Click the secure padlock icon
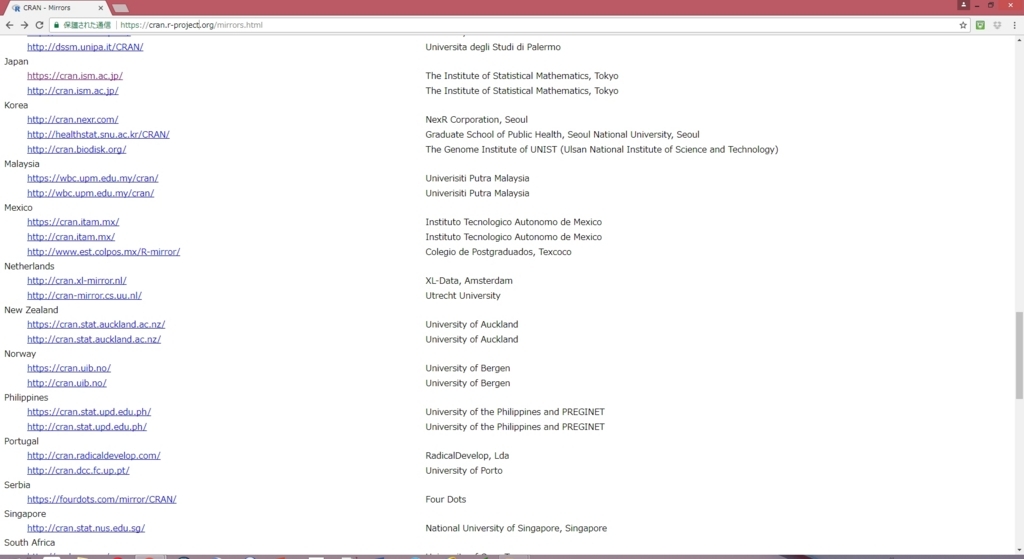 [57, 25]
